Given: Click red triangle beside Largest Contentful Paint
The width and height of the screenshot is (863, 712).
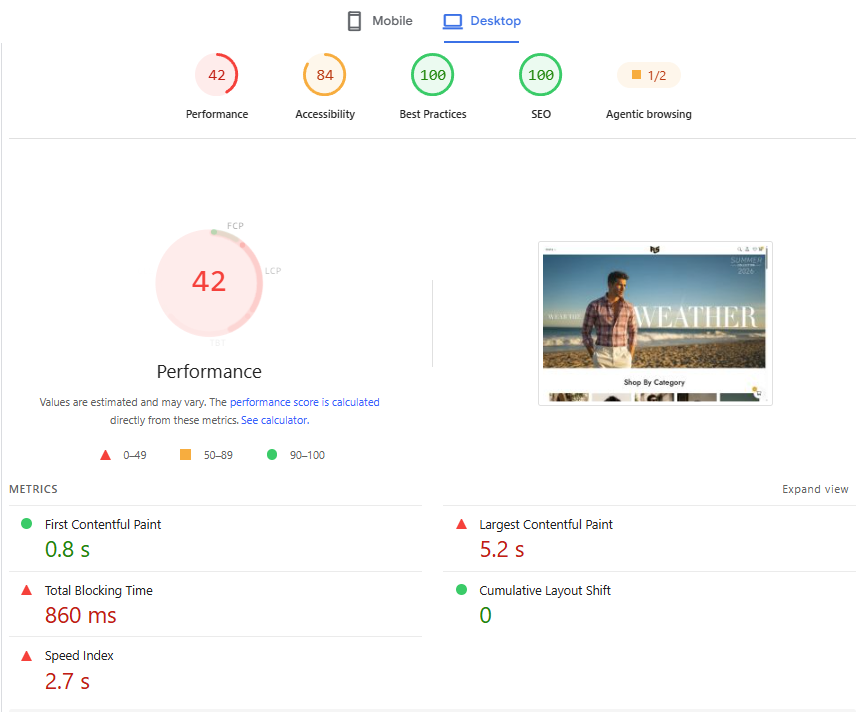Looking at the screenshot, I should click(x=462, y=524).
